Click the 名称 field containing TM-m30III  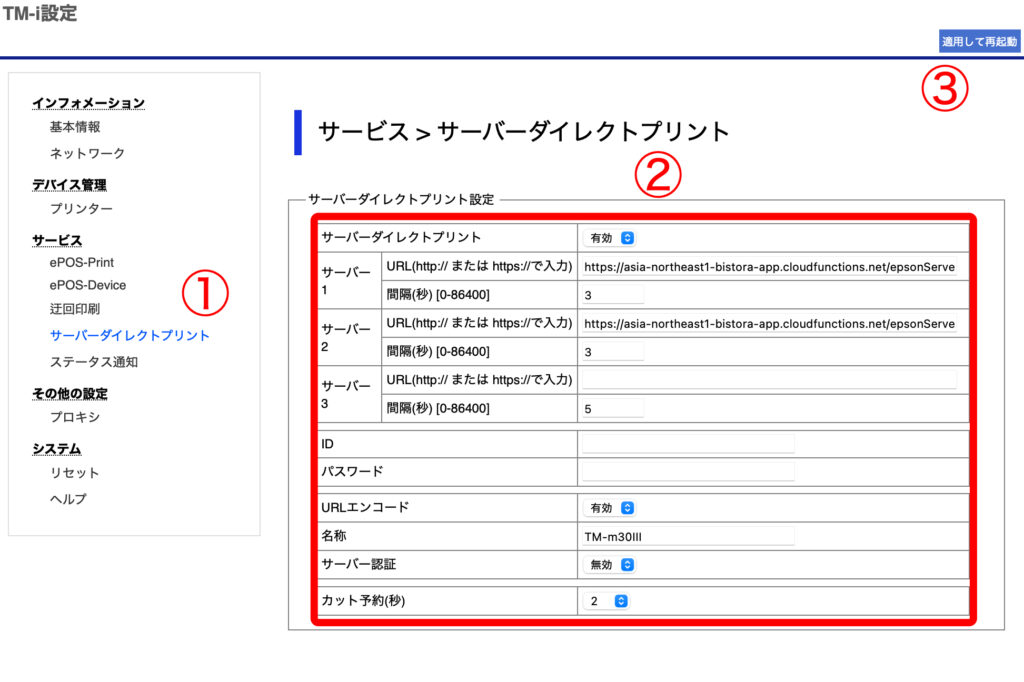click(x=688, y=537)
